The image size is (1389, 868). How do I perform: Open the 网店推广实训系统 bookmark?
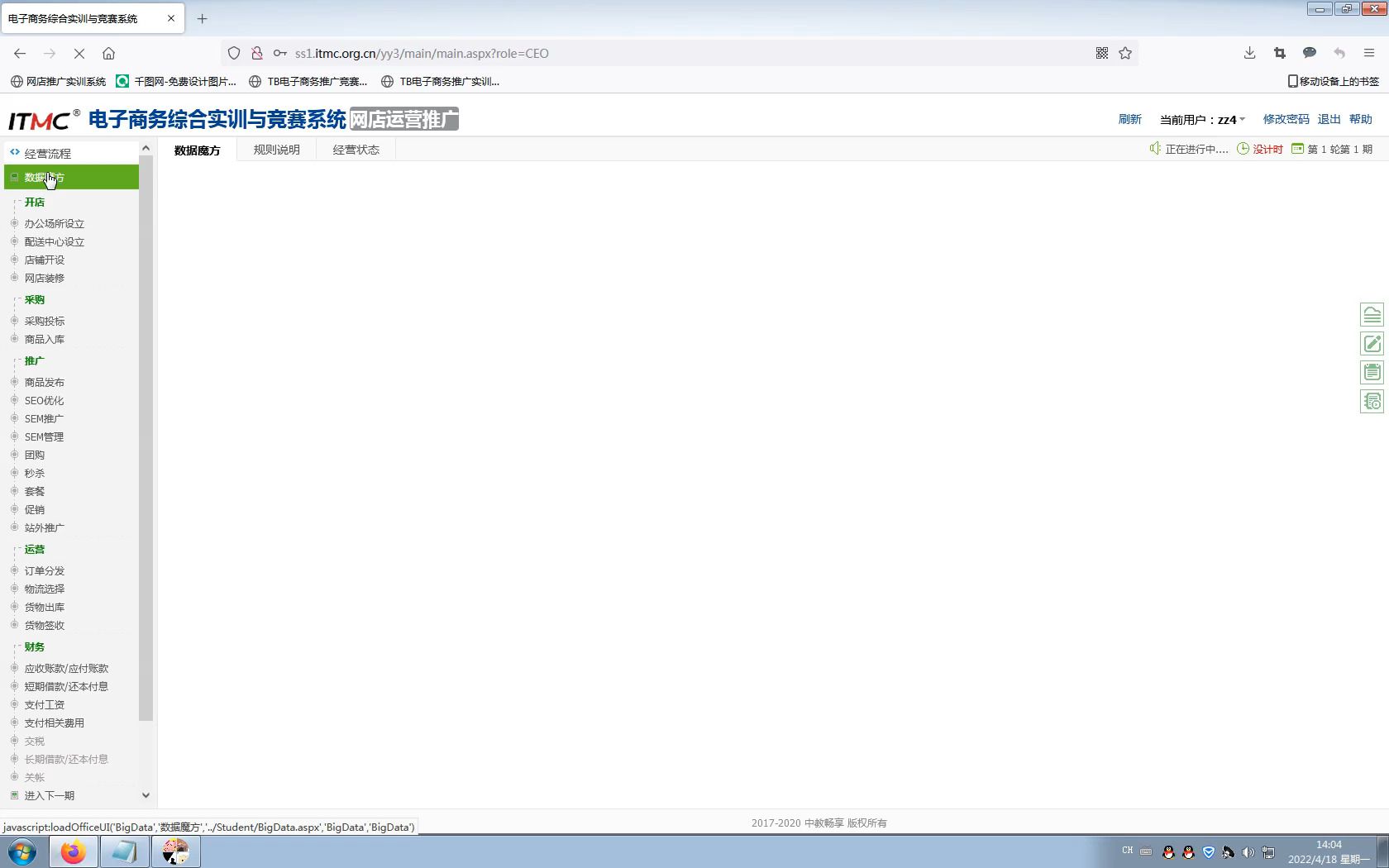pyautogui.click(x=58, y=81)
